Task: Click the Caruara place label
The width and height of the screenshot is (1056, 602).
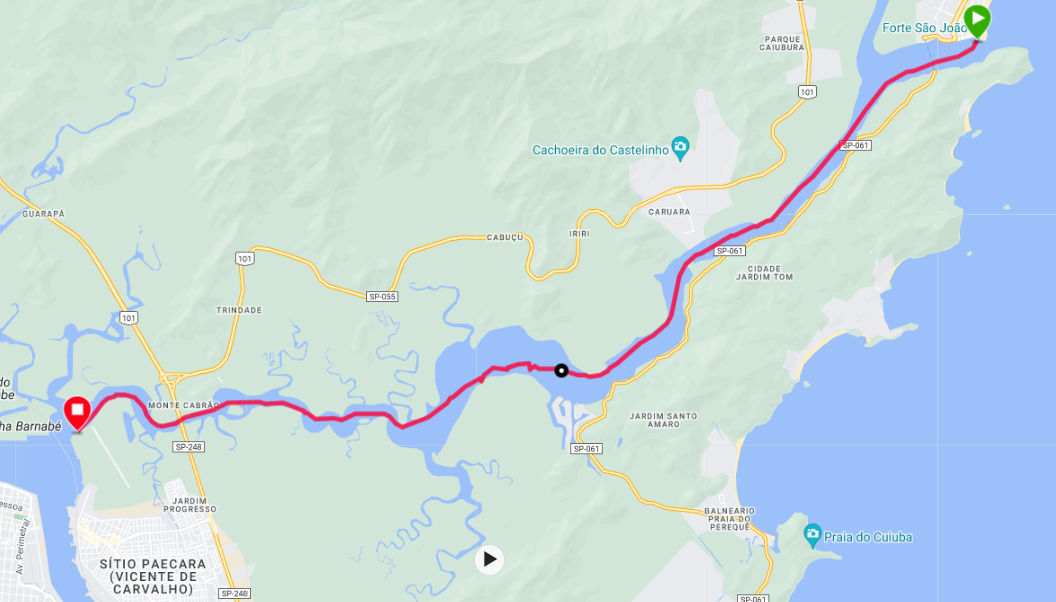Action: (x=669, y=212)
